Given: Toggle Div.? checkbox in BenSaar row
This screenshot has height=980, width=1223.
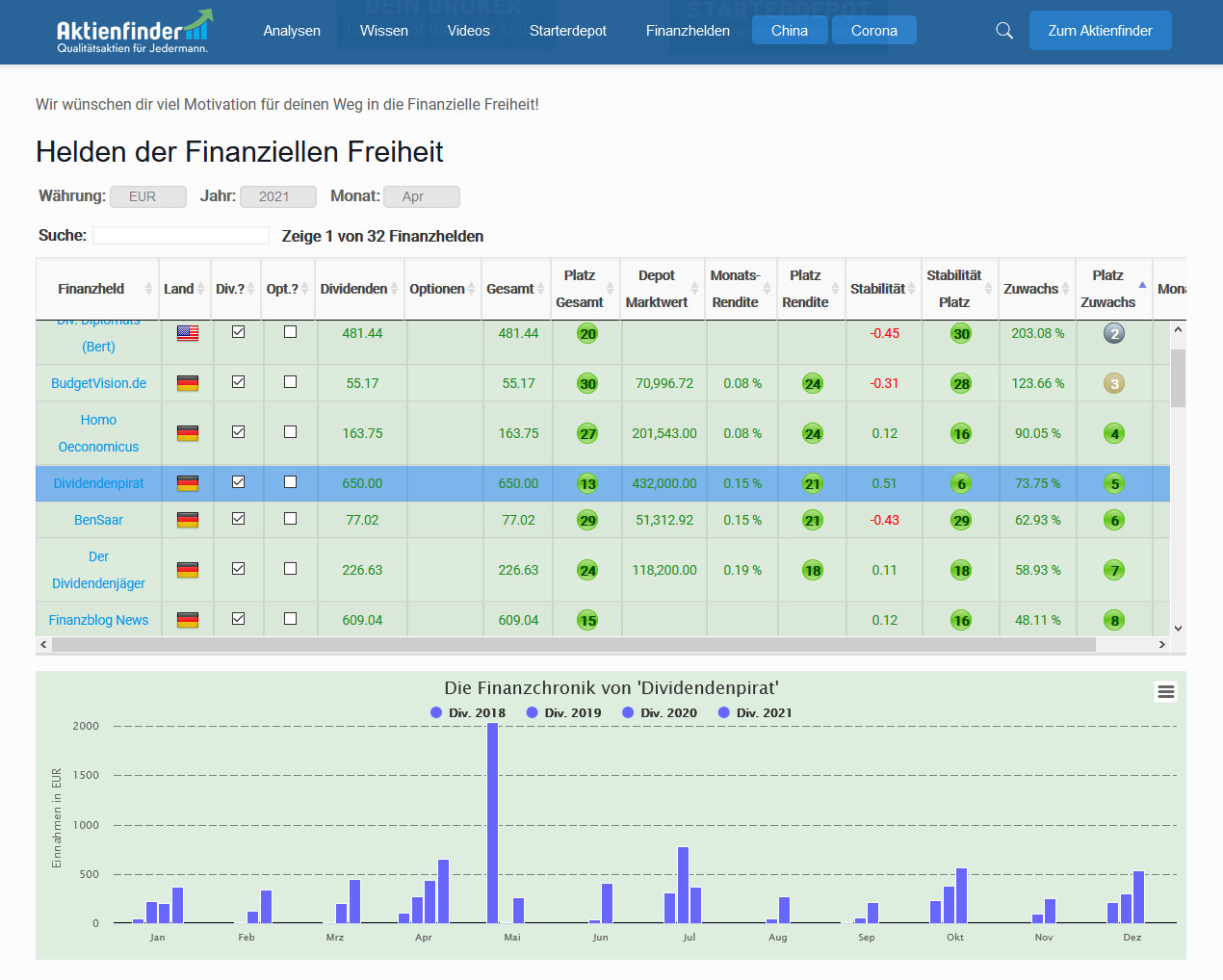Looking at the screenshot, I should [238, 518].
